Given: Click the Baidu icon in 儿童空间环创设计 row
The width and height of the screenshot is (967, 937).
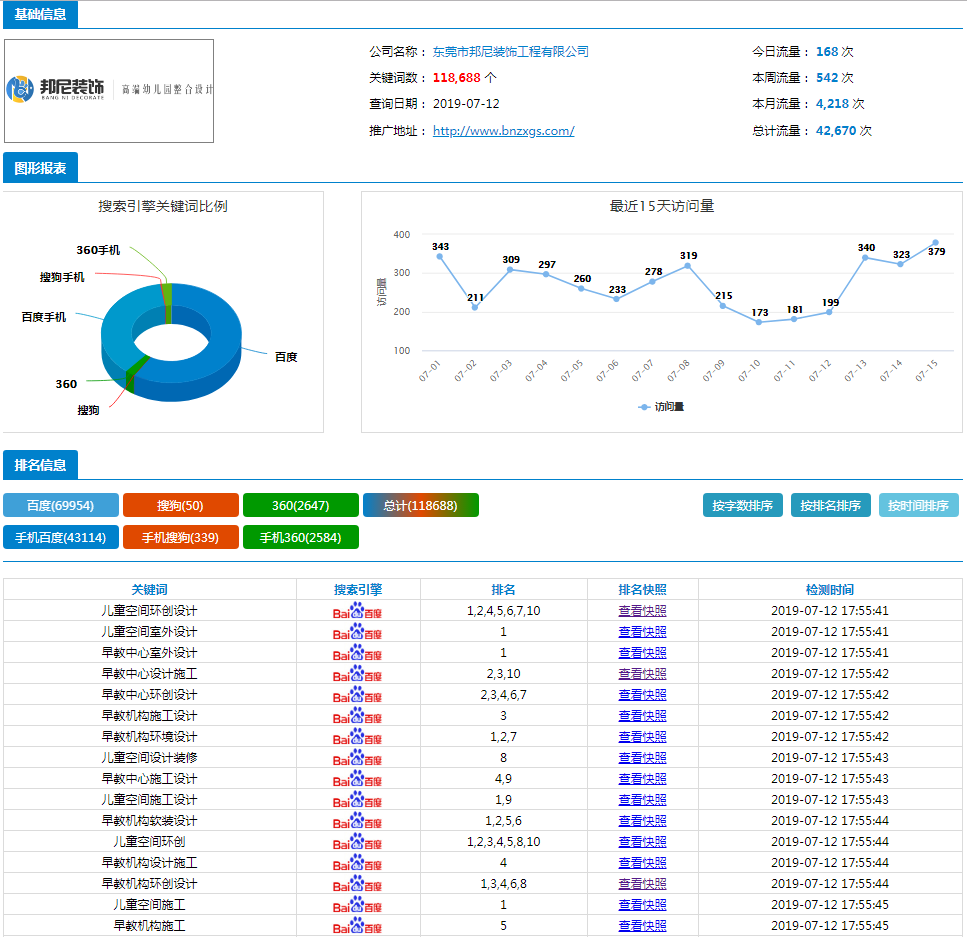Looking at the screenshot, I should (x=358, y=611).
